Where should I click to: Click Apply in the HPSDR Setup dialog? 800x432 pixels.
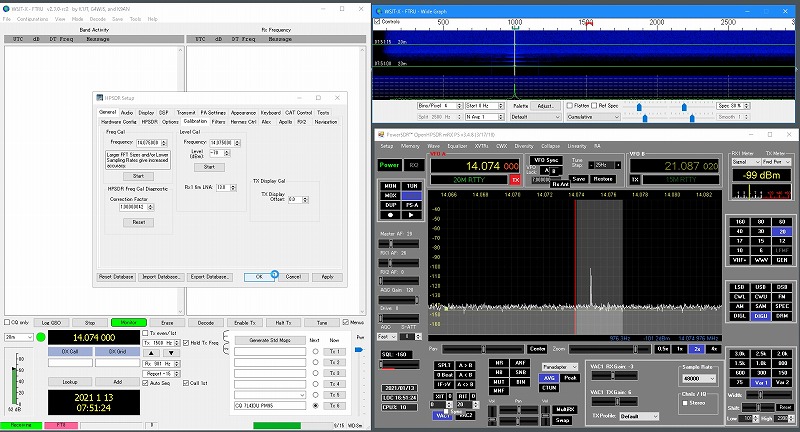[x=328, y=276]
